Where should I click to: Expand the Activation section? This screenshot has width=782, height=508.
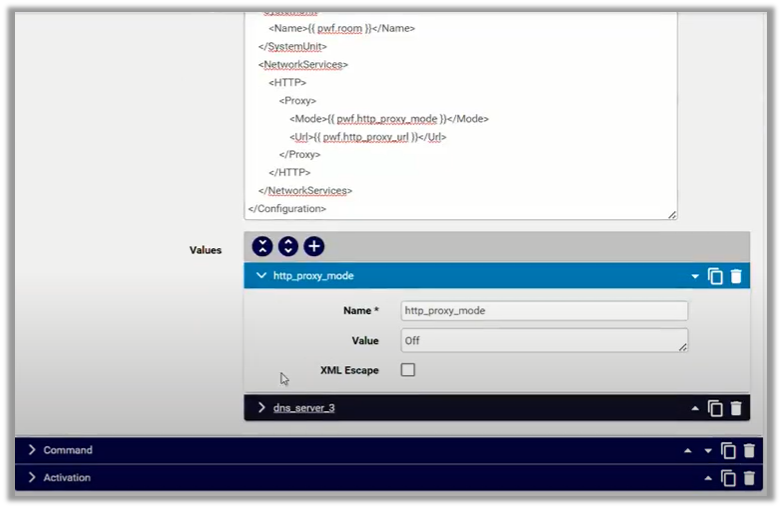[32, 477]
